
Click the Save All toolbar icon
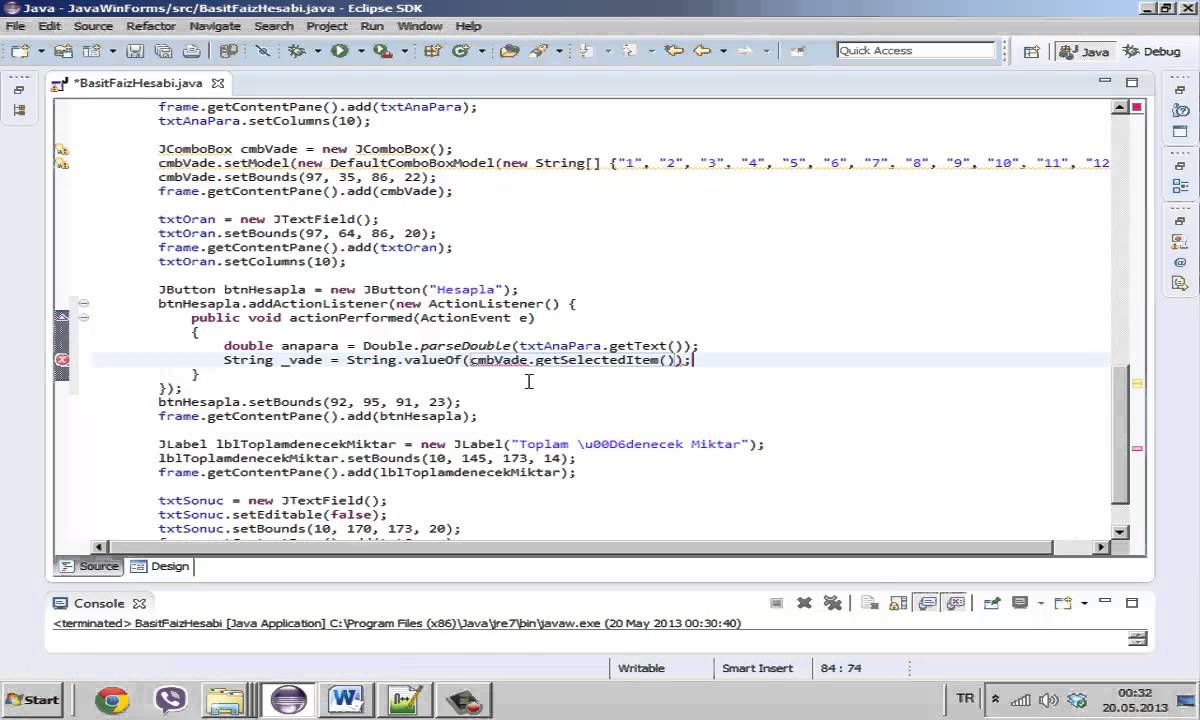pyautogui.click(x=163, y=51)
